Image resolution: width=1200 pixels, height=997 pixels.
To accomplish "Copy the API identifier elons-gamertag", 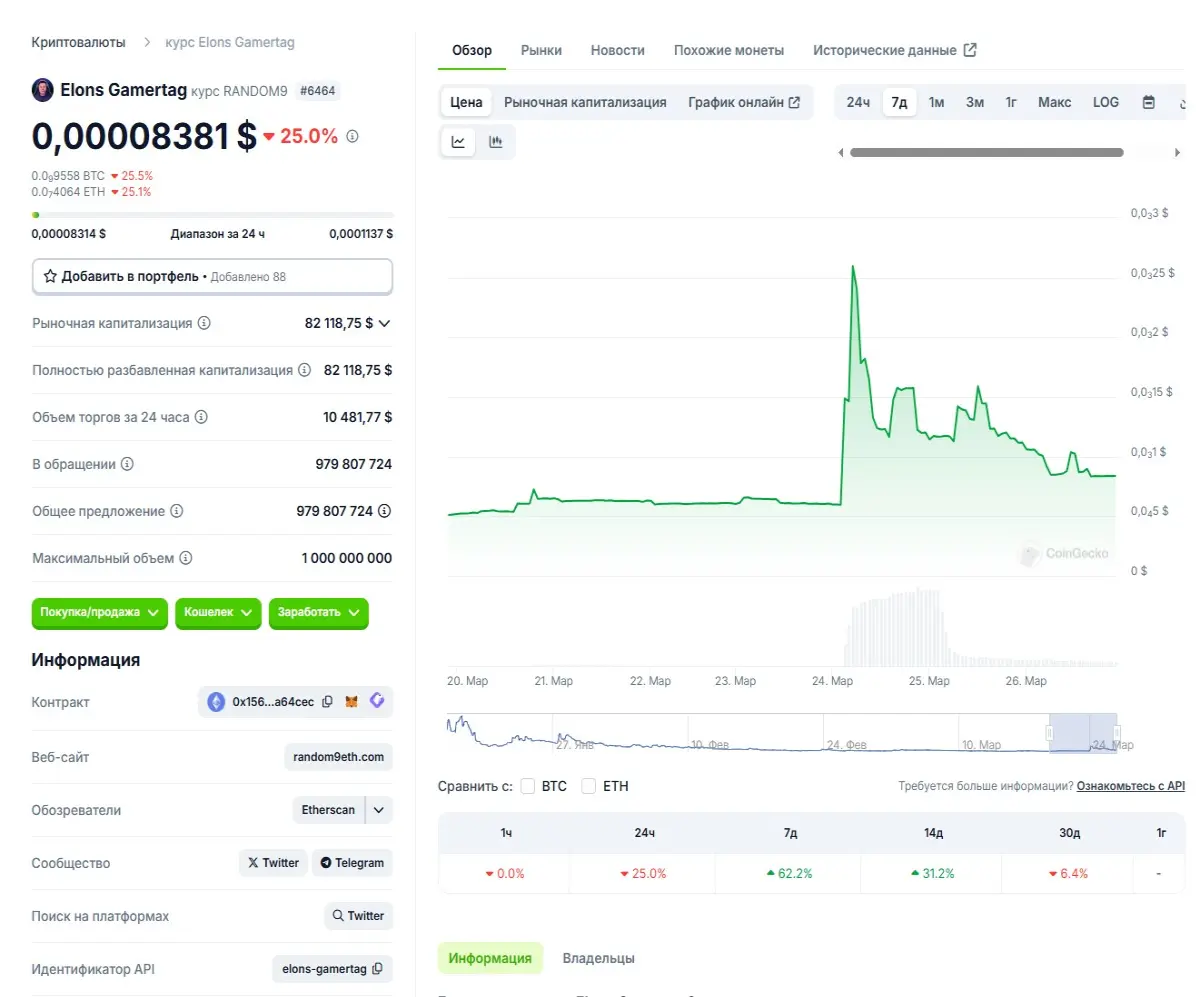I will tap(377, 969).
